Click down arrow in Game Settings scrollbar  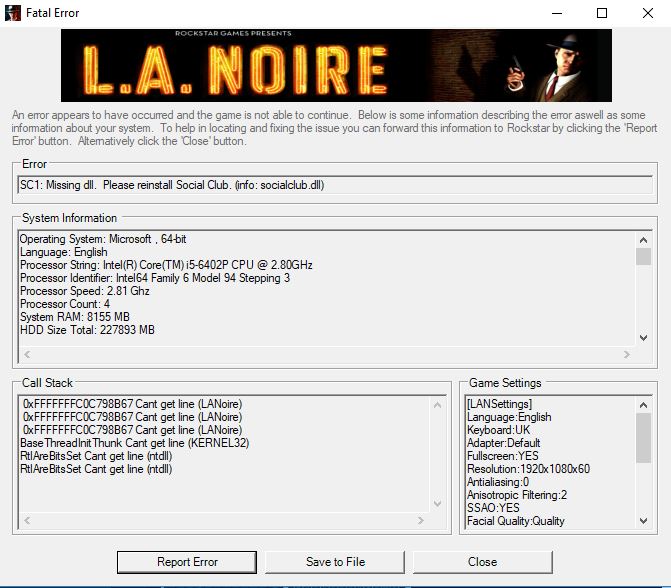click(643, 521)
